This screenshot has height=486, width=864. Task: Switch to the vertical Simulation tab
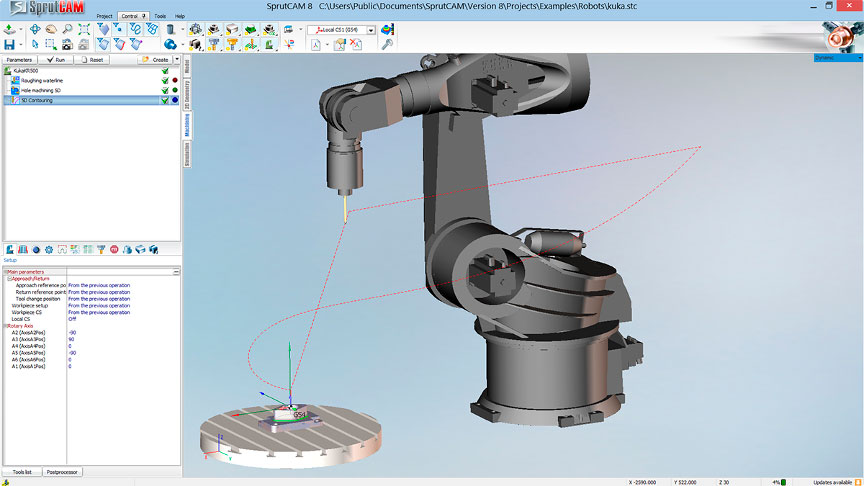point(187,154)
